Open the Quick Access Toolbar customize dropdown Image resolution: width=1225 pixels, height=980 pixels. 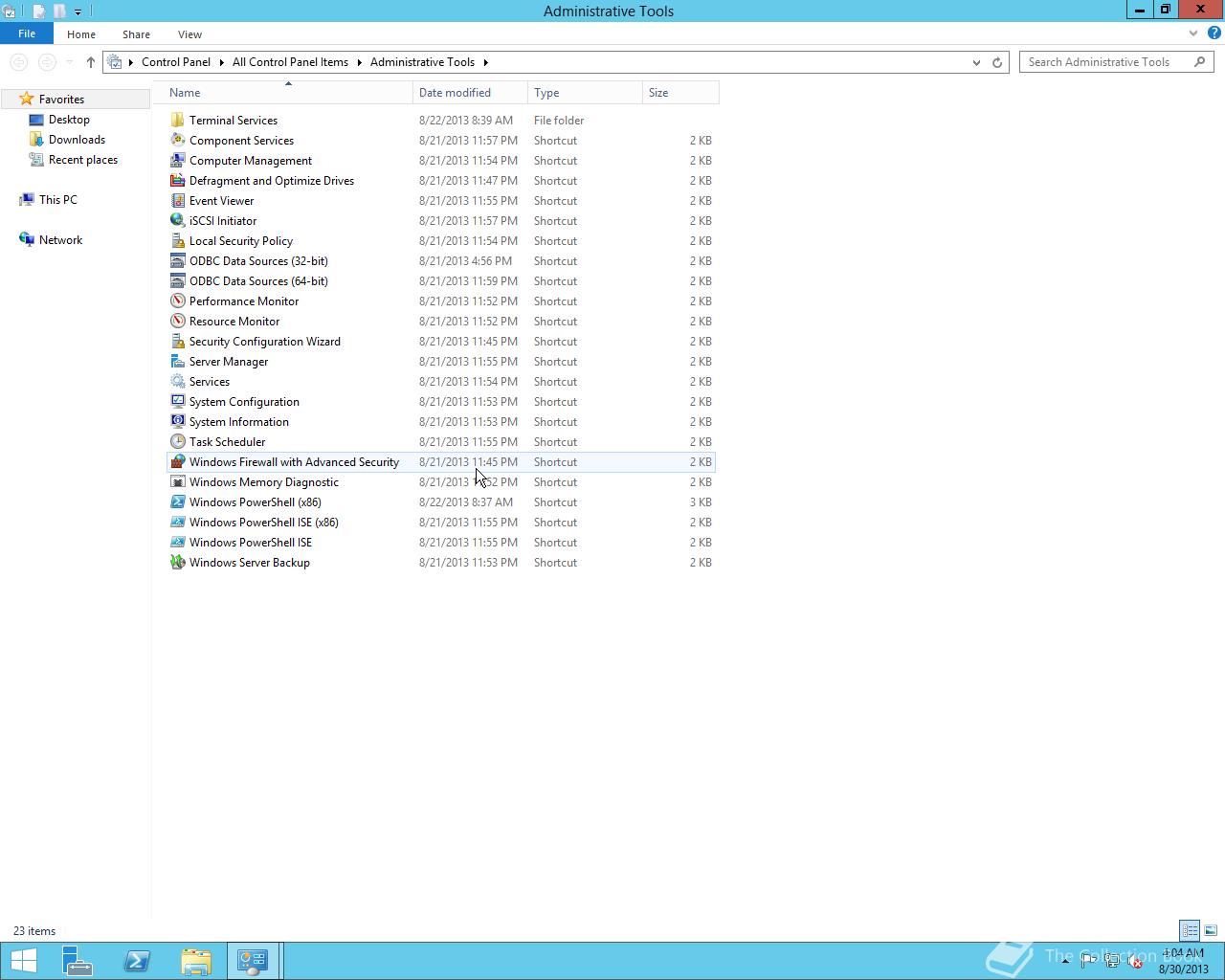[78, 11]
